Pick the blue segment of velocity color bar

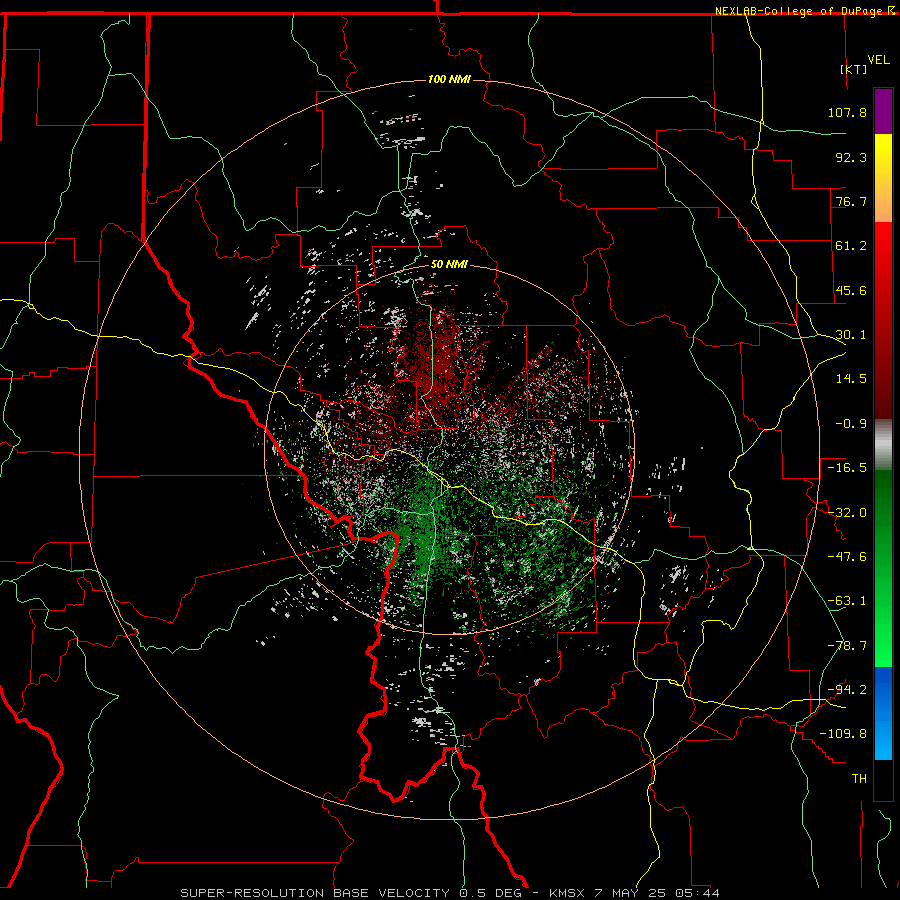[x=883, y=713]
